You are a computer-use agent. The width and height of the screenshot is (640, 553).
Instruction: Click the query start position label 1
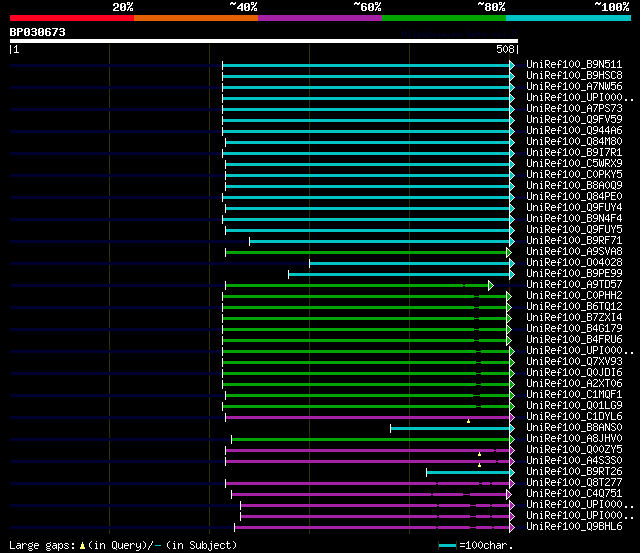[x=16, y=49]
